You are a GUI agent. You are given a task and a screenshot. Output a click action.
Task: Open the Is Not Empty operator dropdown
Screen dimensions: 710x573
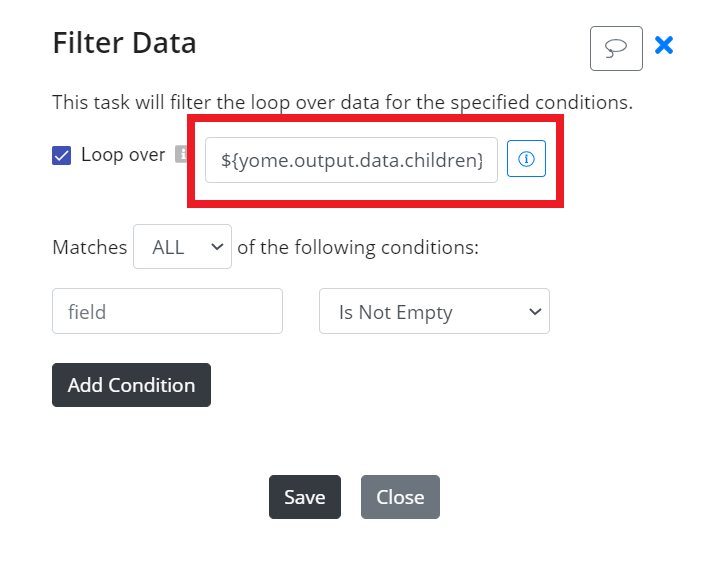click(434, 311)
